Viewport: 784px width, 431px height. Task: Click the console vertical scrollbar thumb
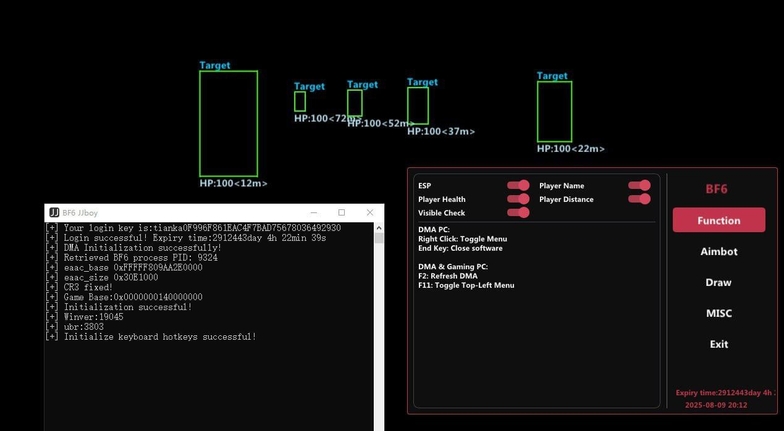pyautogui.click(x=379, y=238)
